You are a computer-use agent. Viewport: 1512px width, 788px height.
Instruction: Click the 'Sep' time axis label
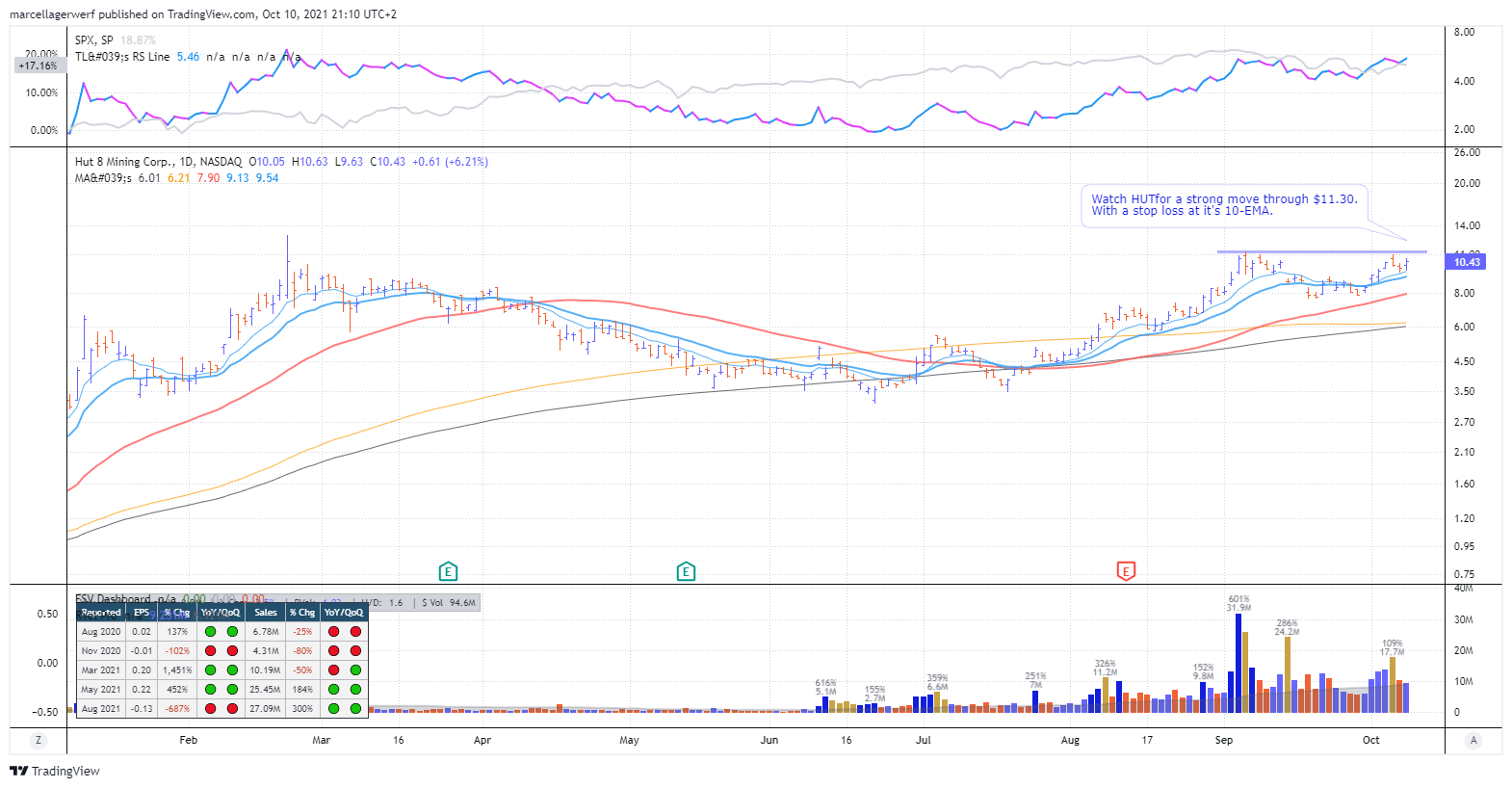pyautogui.click(x=1223, y=740)
